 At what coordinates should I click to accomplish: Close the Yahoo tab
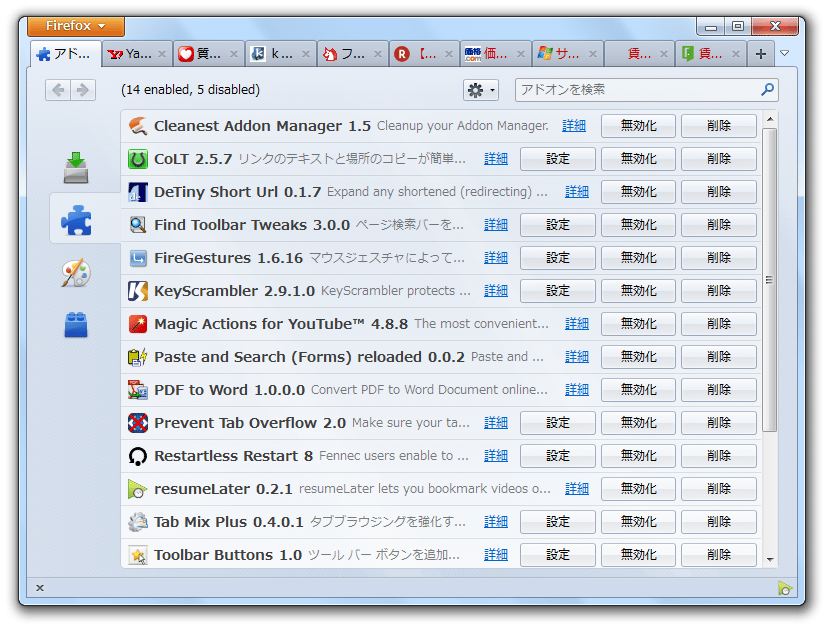coord(162,54)
